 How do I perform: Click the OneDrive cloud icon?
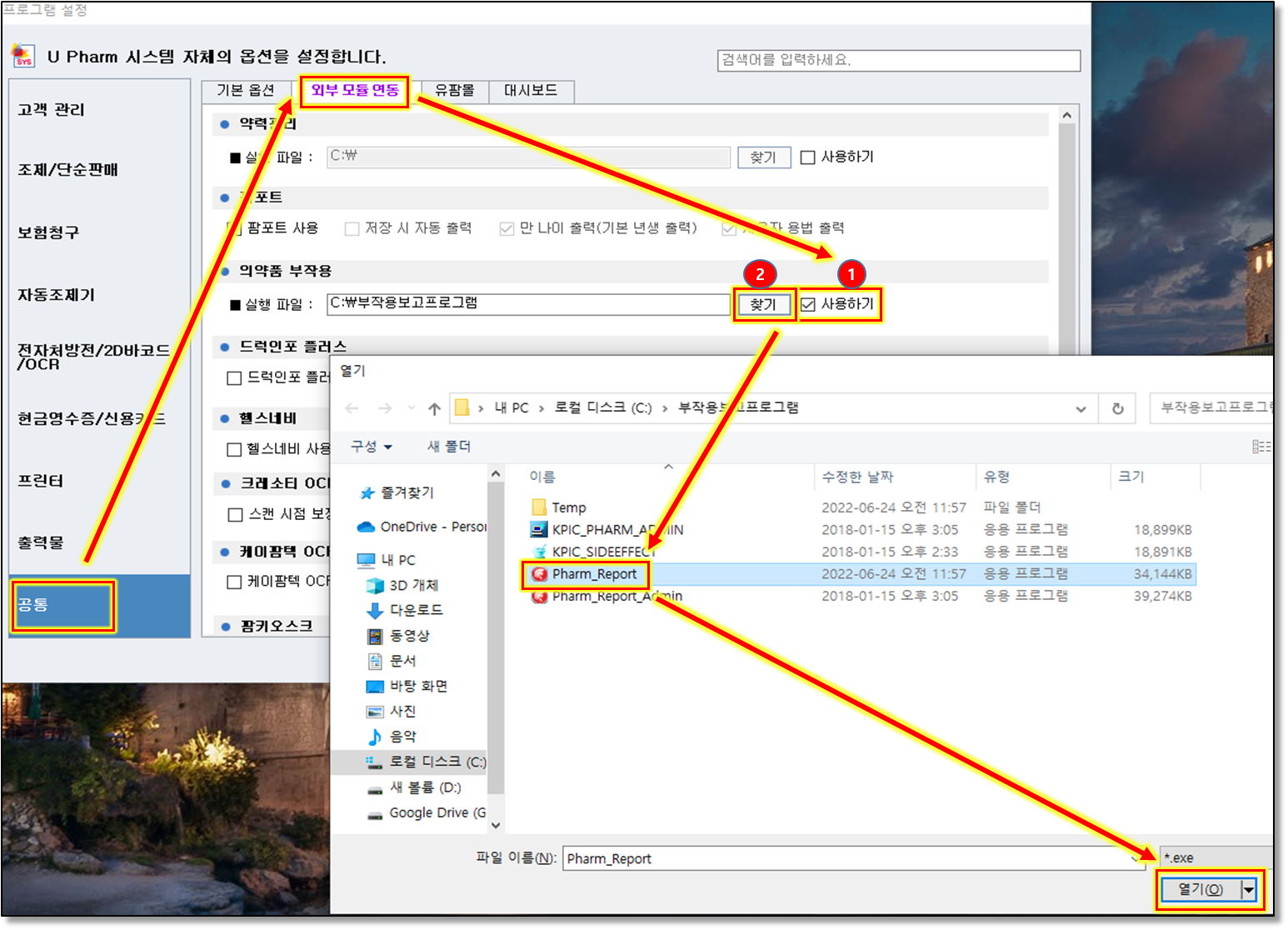tap(365, 527)
